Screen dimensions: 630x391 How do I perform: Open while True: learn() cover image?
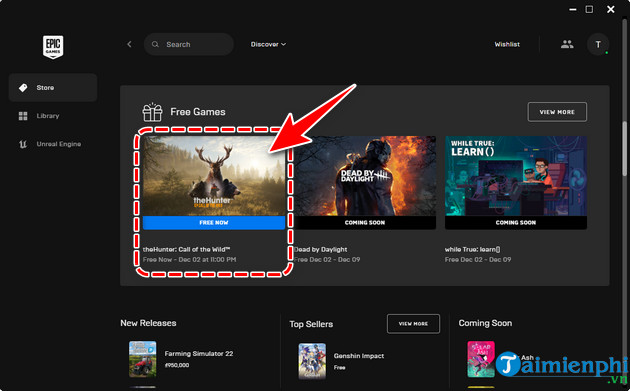[516, 176]
